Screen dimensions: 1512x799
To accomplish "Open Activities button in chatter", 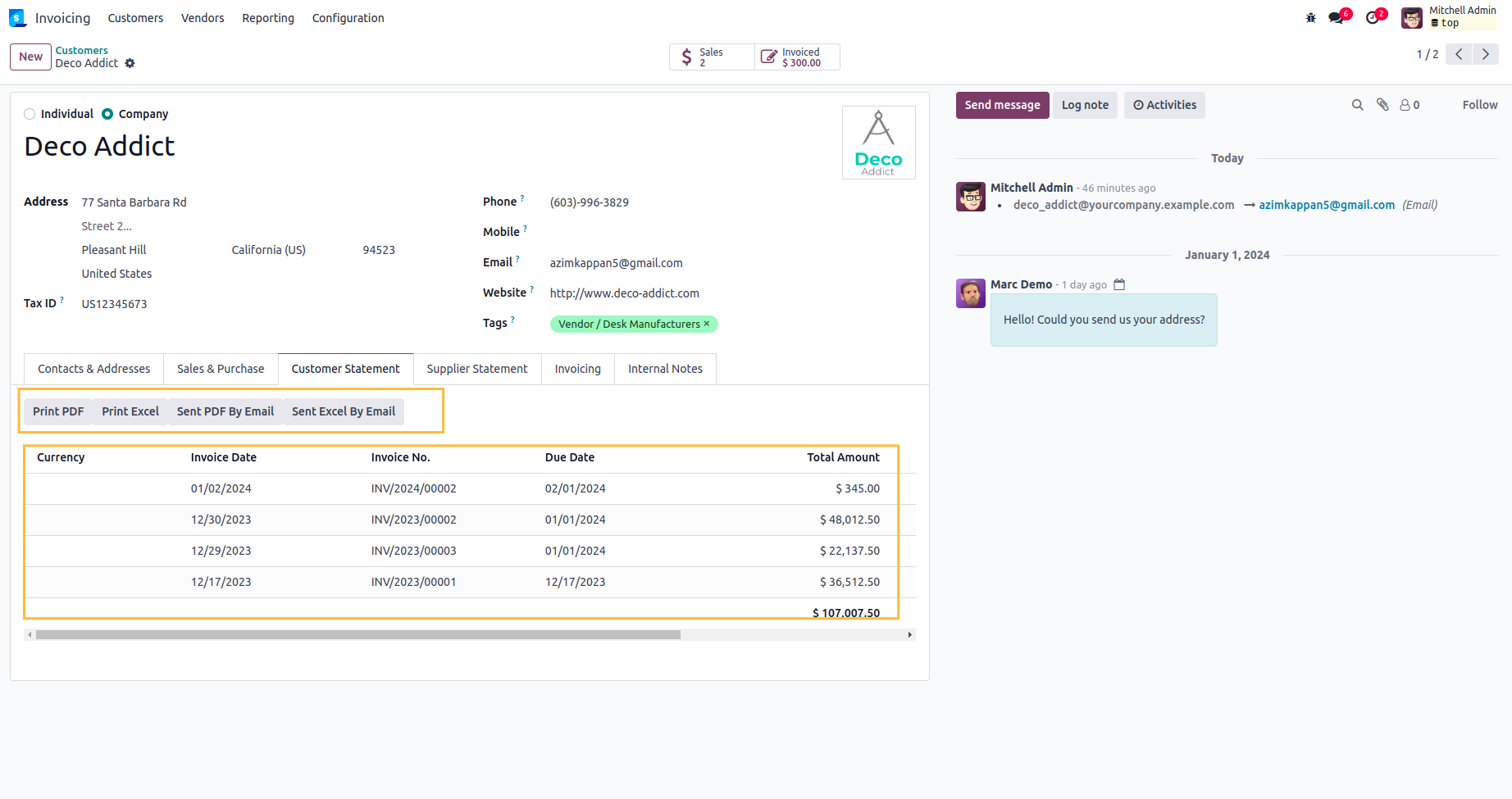I will [x=1164, y=105].
